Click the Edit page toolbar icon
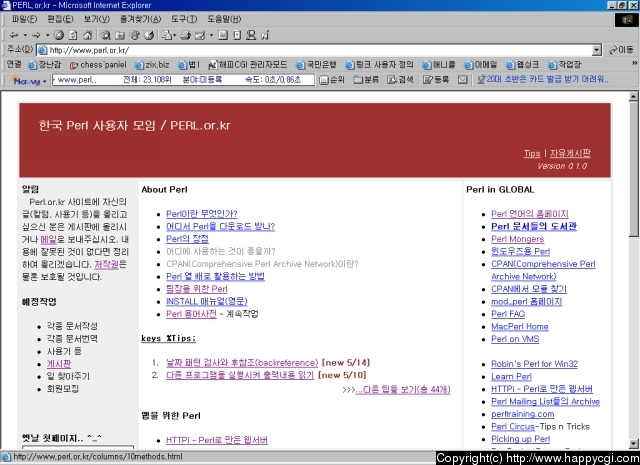Screen dimensions: 640x465 pos(200,36)
